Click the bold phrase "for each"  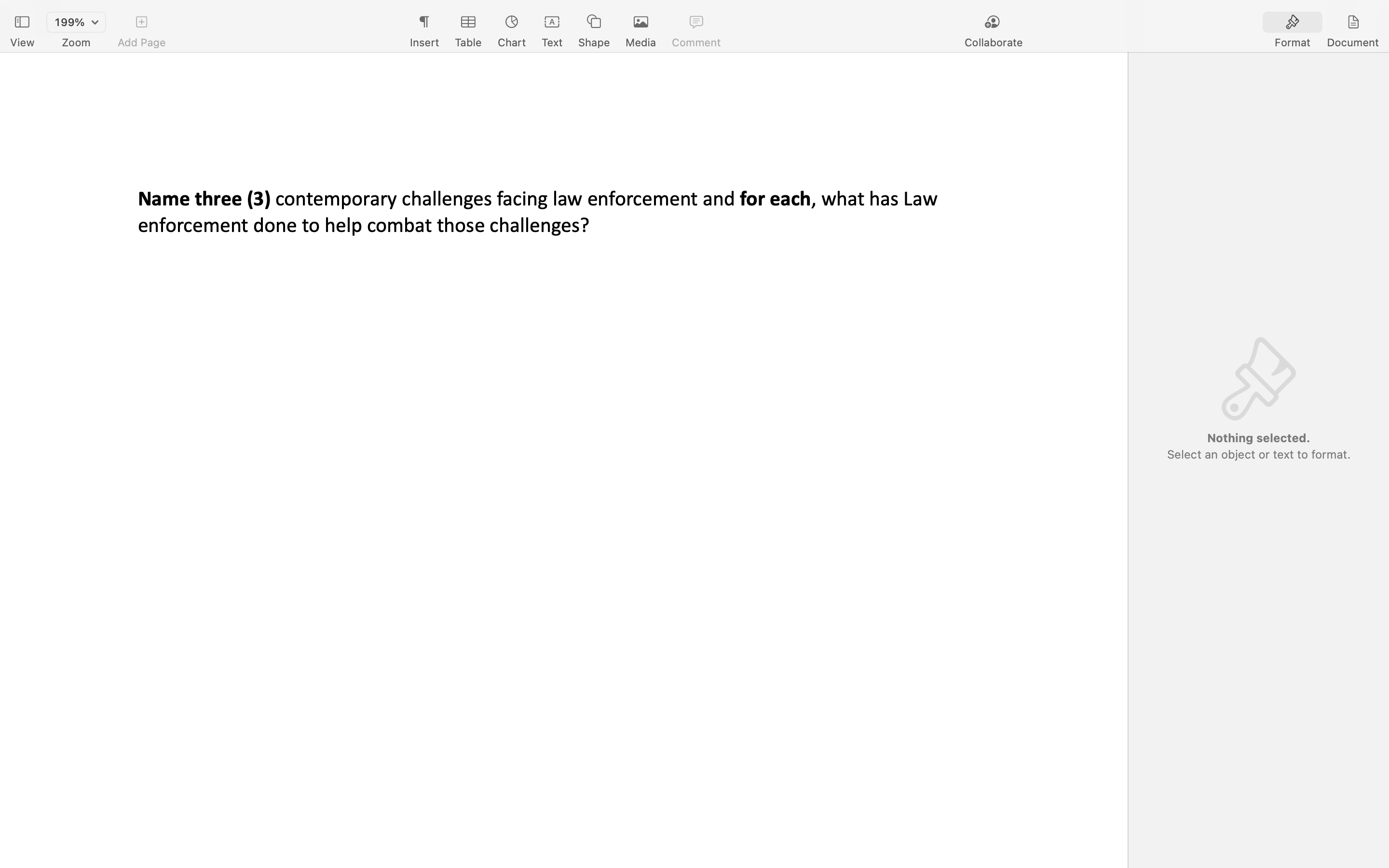[774, 199]
